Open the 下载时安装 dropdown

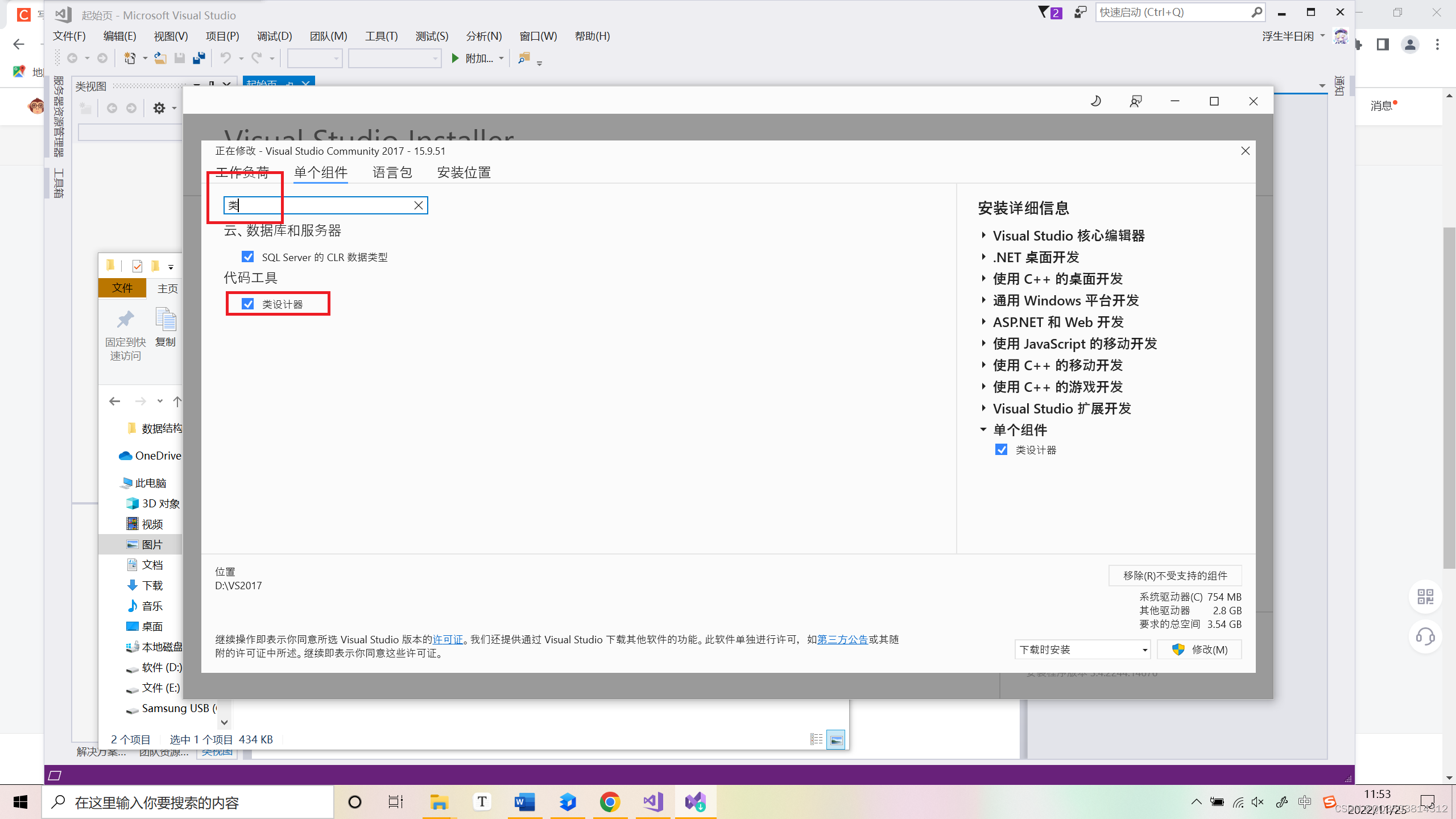[1082, 650]
